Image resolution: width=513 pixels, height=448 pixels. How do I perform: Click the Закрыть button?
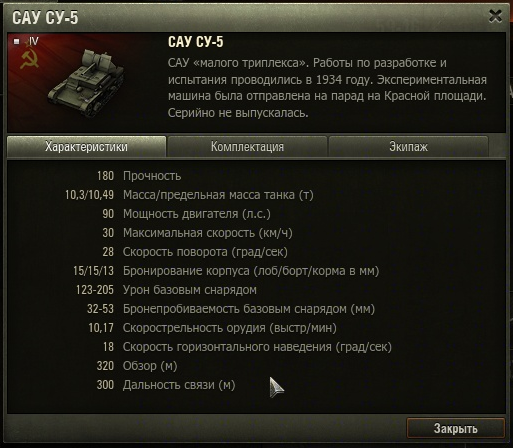[x=455, y=428]
